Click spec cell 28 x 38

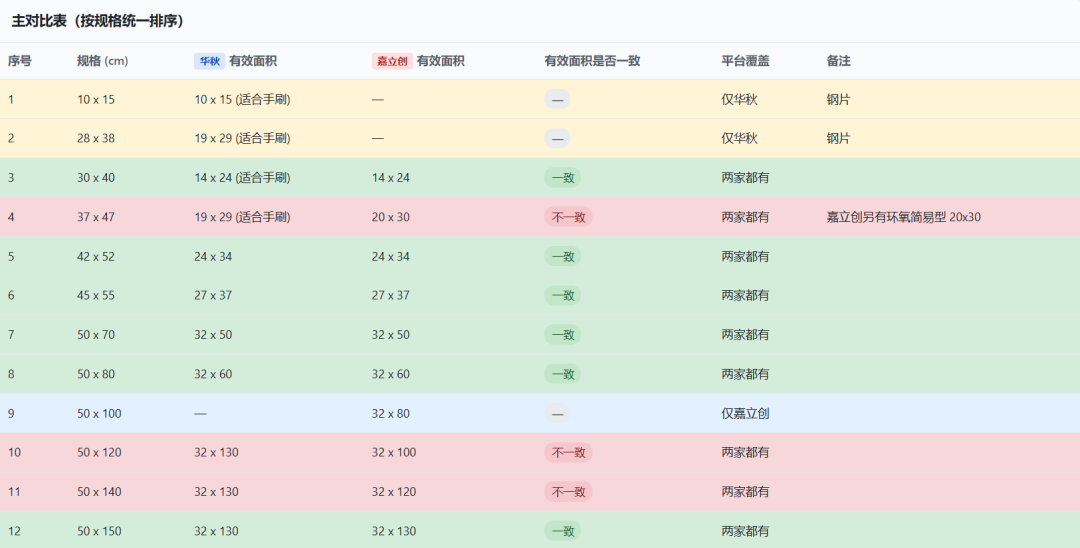click(x=96, y=138)
